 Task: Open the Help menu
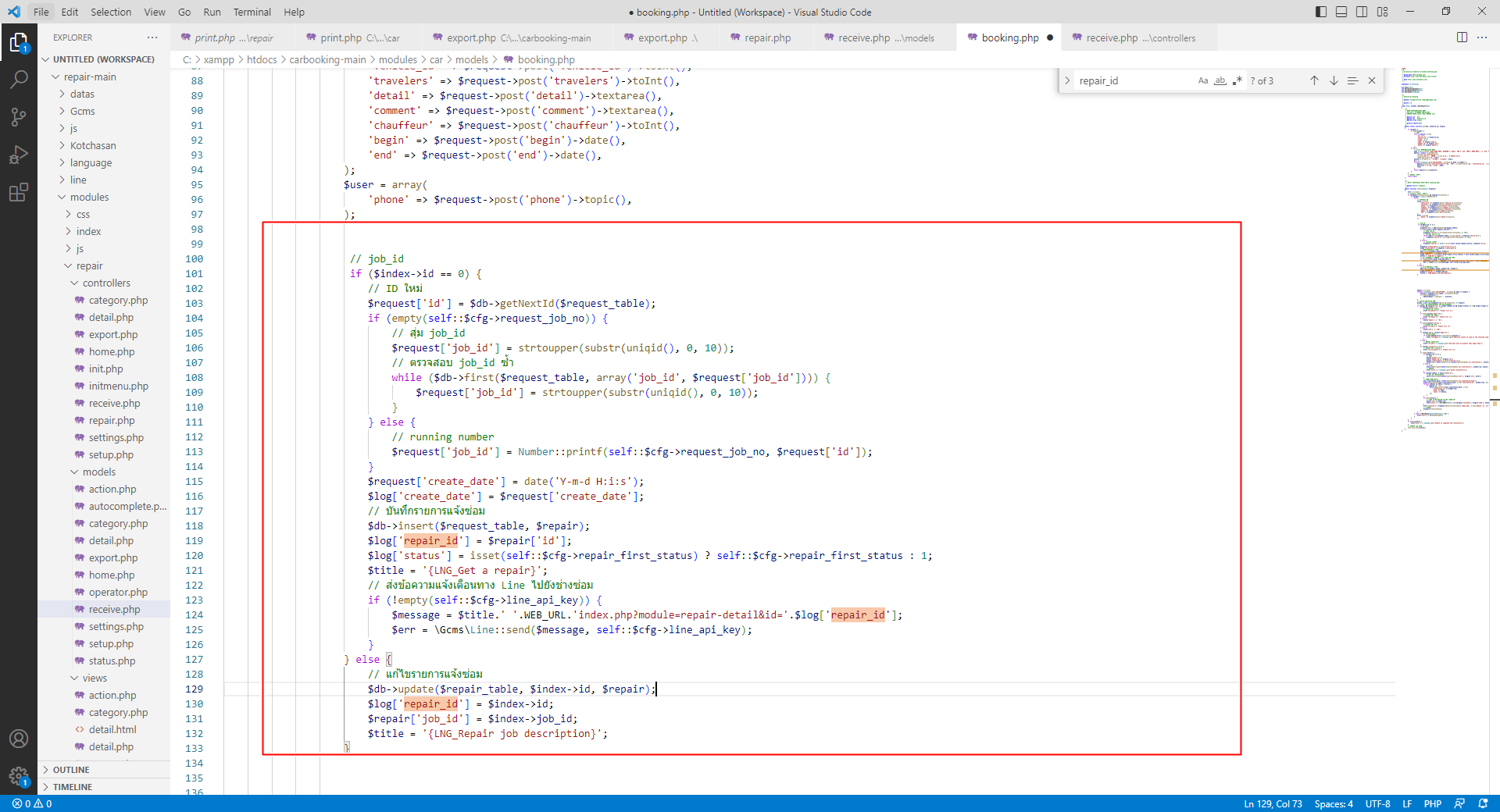294,12
